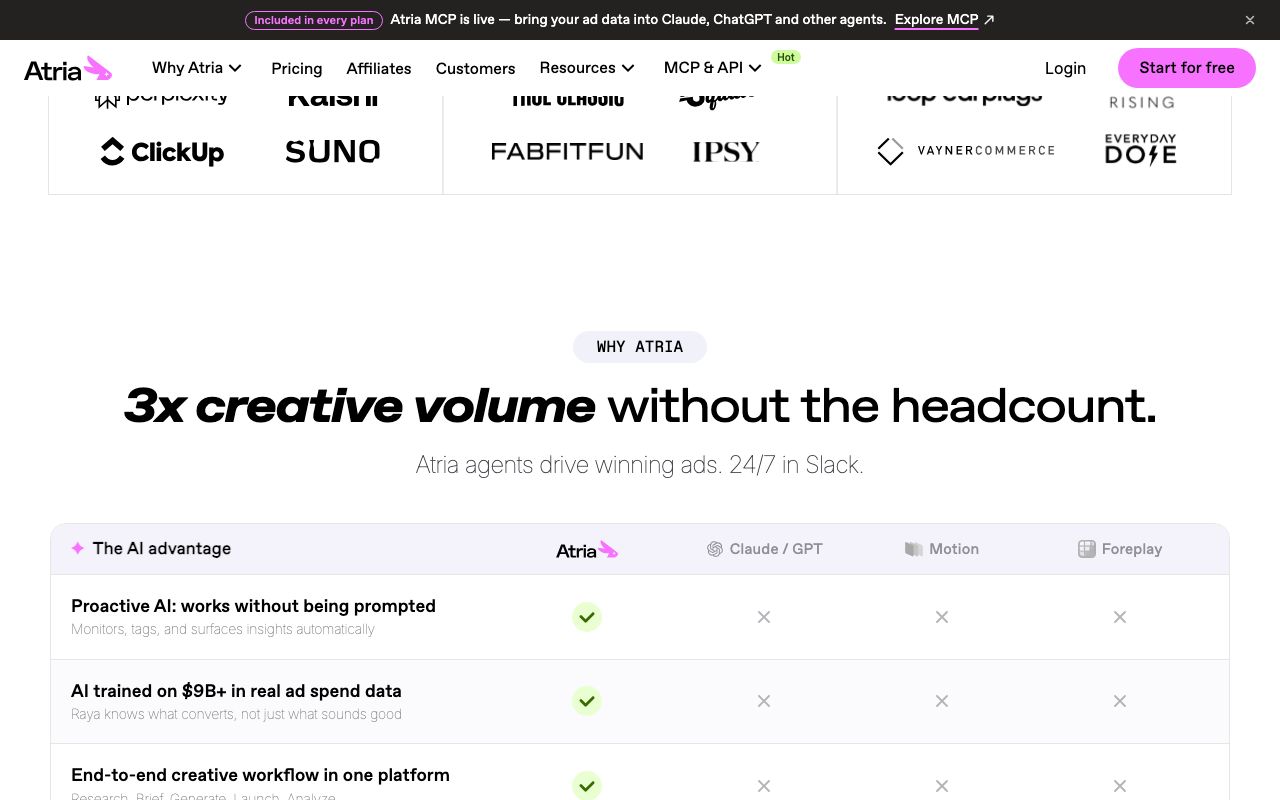Click 'Raya knows what converts' description
The width and height of the screenshot is (1280, 800).
pos(236,714)
